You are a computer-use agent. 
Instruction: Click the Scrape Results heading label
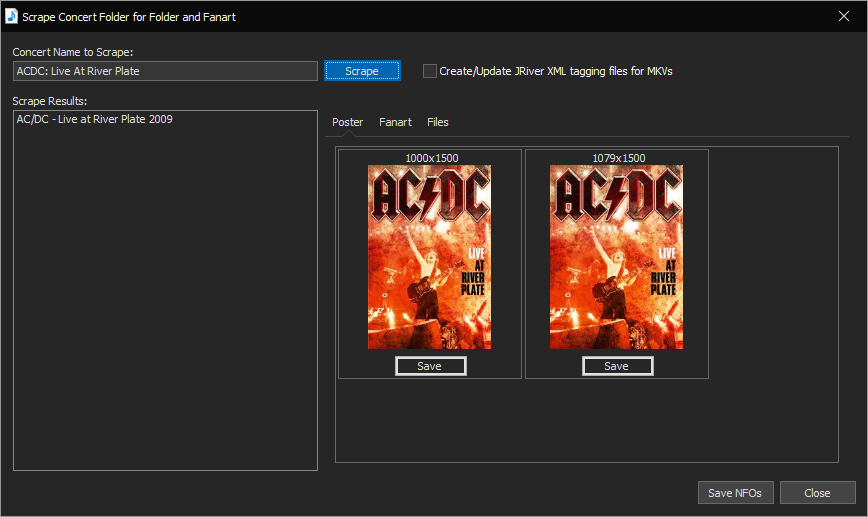tap(50, 101)
